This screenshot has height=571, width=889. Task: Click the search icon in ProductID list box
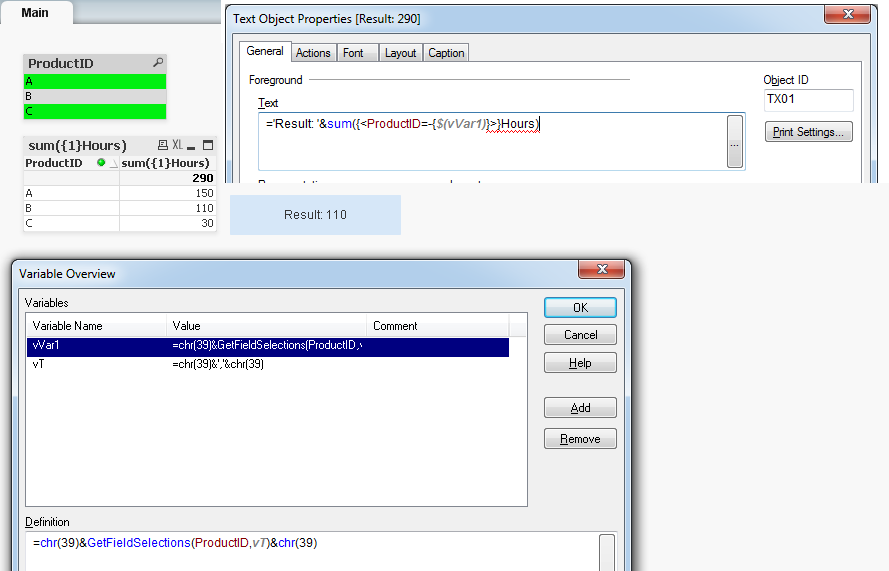coord(157,63)
